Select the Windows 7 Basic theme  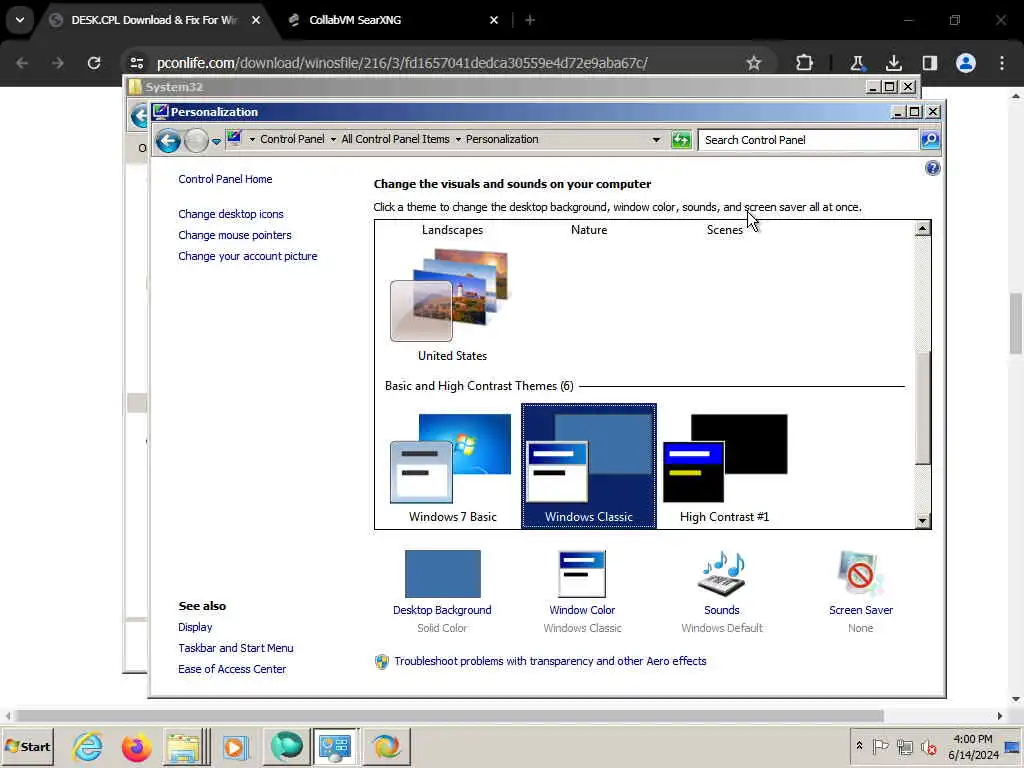click(x=452, y=466)
